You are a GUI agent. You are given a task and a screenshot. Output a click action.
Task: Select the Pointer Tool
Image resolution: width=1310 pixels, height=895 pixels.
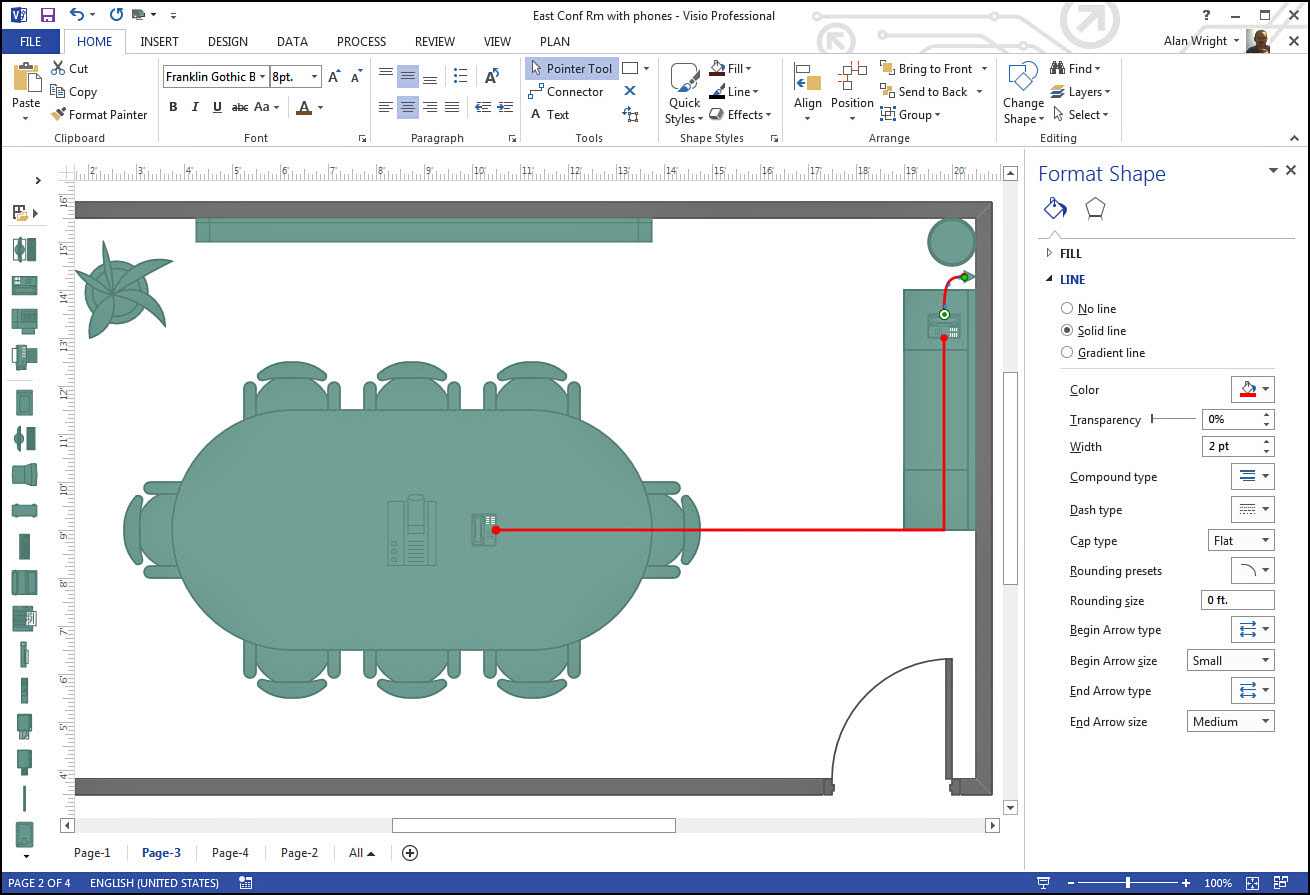(571, 68)
